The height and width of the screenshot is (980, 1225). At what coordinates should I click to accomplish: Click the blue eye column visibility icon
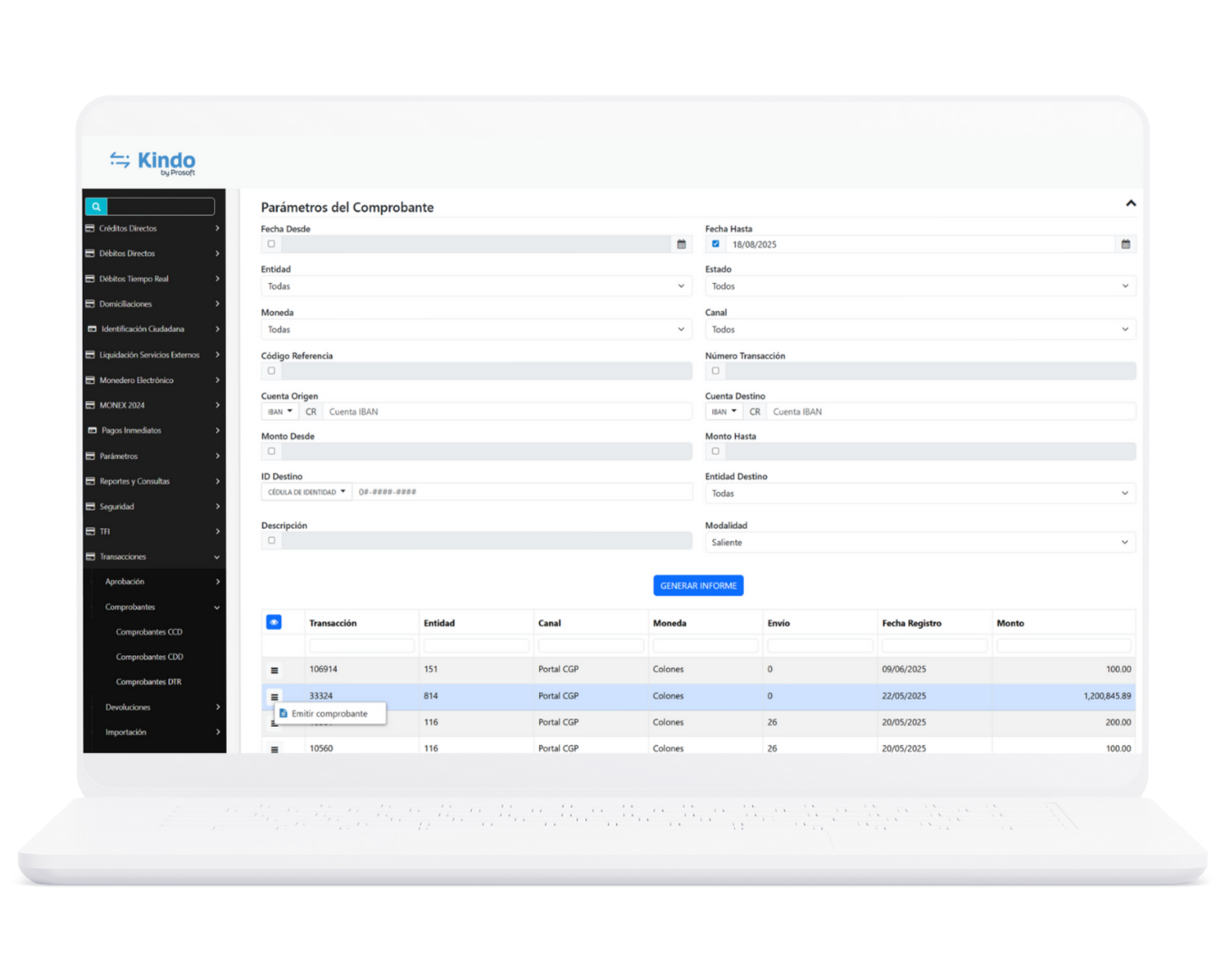pos(273,622)
